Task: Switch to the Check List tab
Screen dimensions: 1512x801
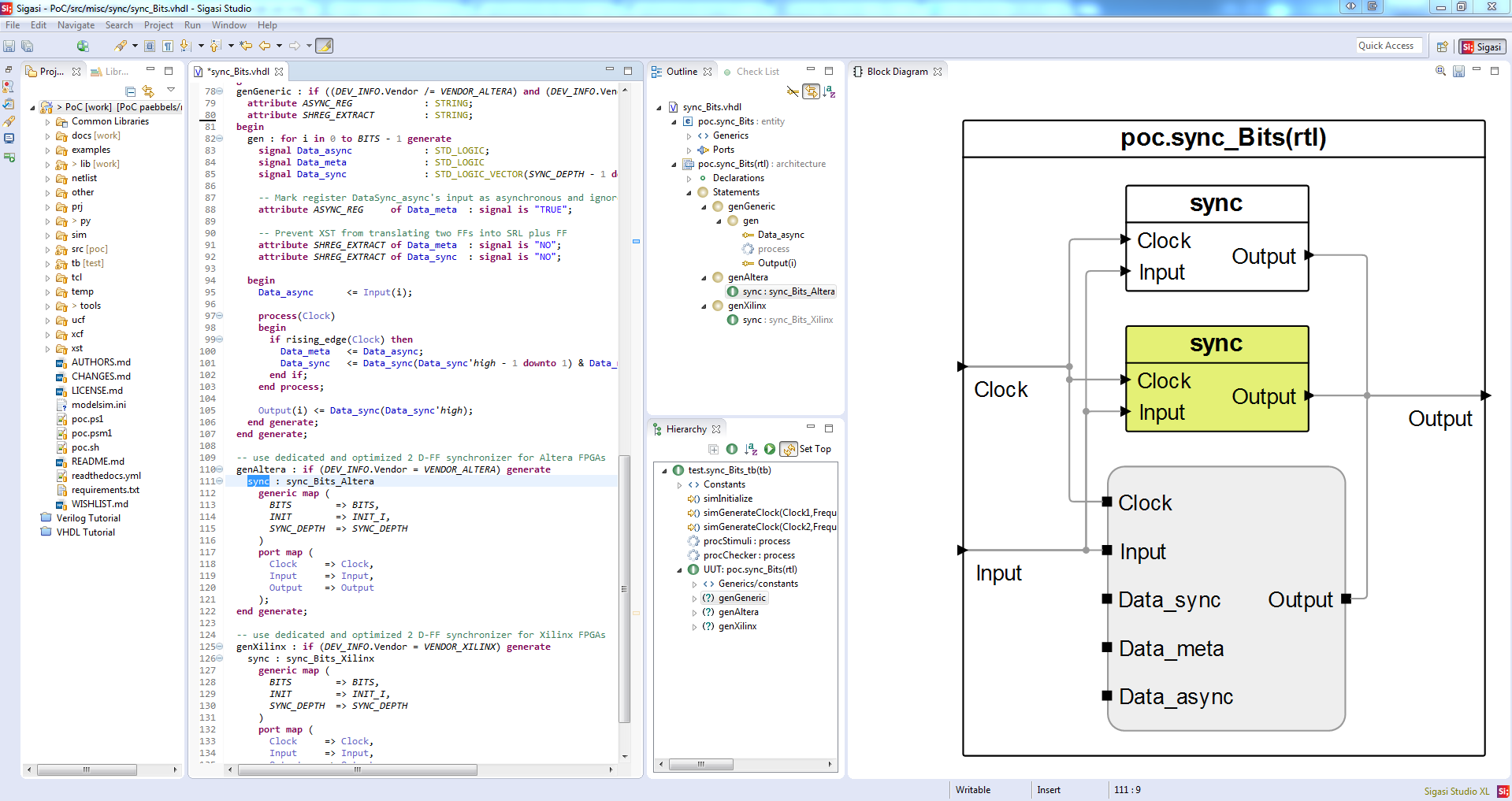Action: [x=751, y=72]
